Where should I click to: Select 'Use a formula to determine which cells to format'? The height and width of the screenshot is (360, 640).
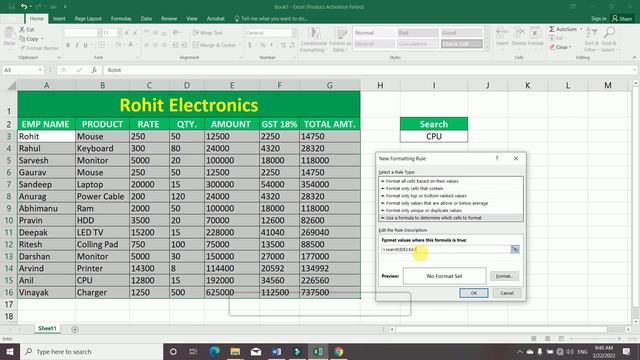451,218
